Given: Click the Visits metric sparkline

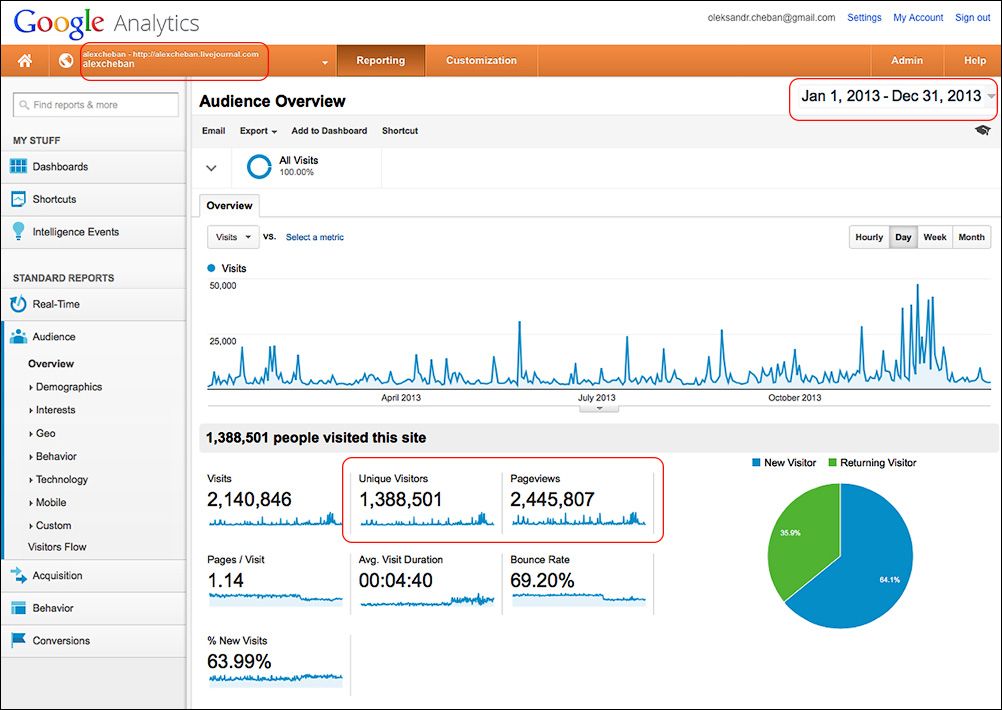Looking at the screenshot, I should 275,519.
